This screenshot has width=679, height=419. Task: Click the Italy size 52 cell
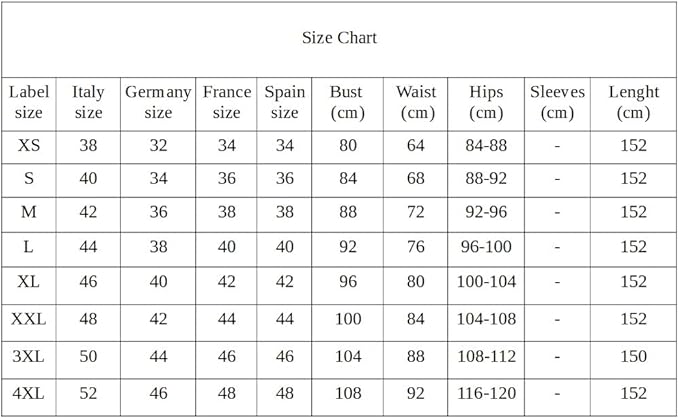(x=88, y=394)
